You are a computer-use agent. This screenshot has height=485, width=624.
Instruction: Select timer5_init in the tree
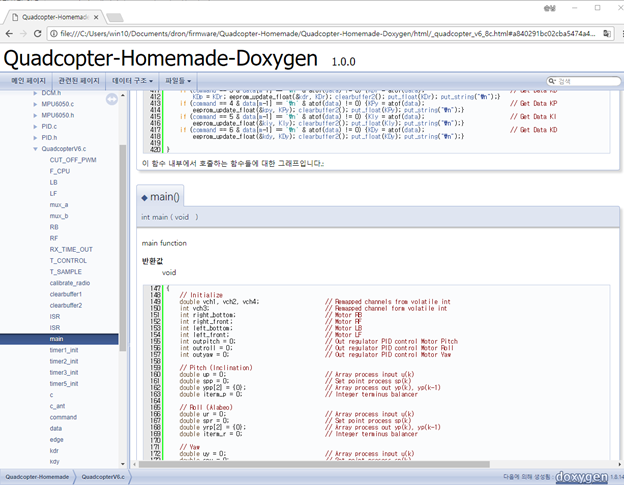[64, 384]
